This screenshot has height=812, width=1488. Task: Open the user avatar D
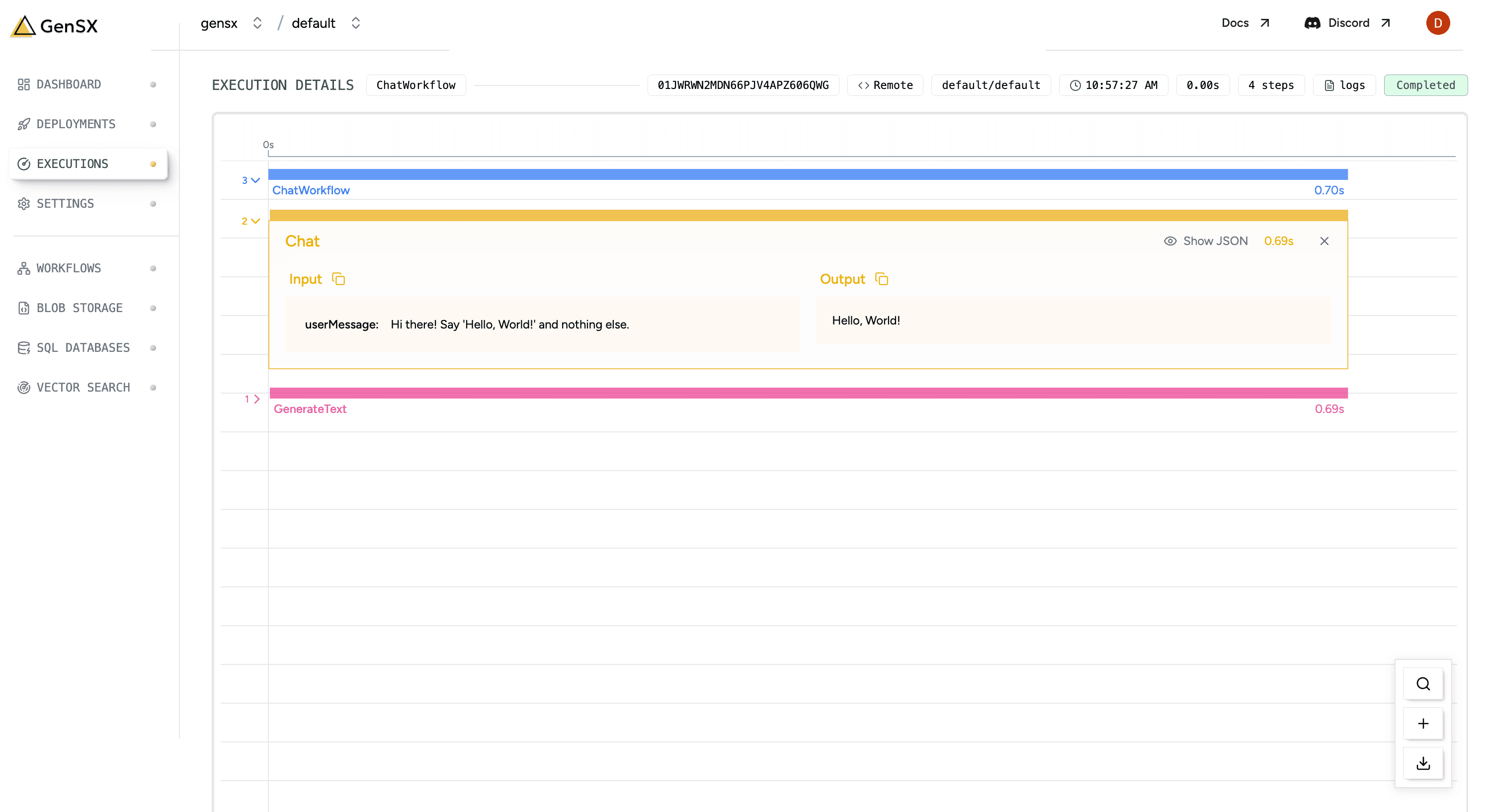pos(1437,23)
